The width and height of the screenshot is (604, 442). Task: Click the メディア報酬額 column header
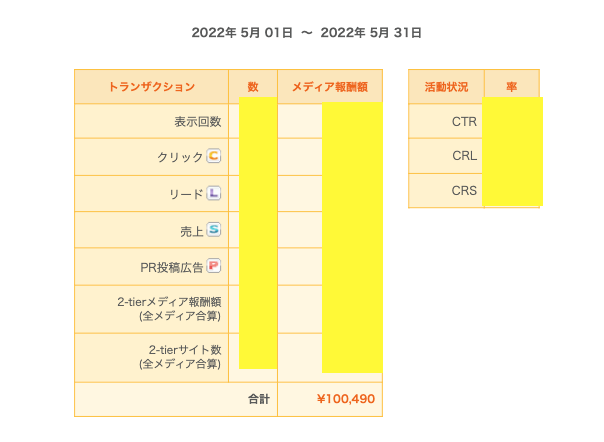(x=330, y=87)
